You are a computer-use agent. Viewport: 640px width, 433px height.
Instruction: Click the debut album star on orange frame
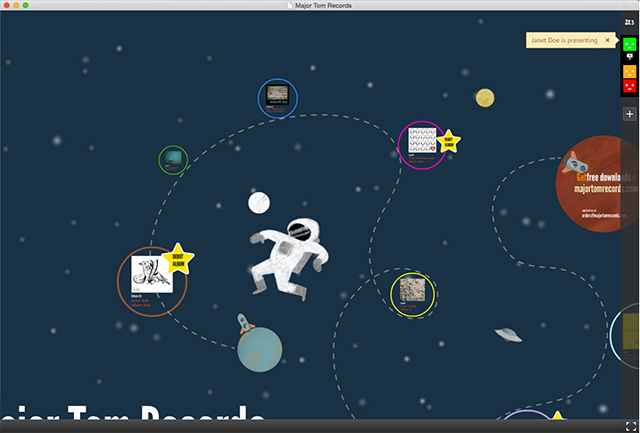pos(178,259)
